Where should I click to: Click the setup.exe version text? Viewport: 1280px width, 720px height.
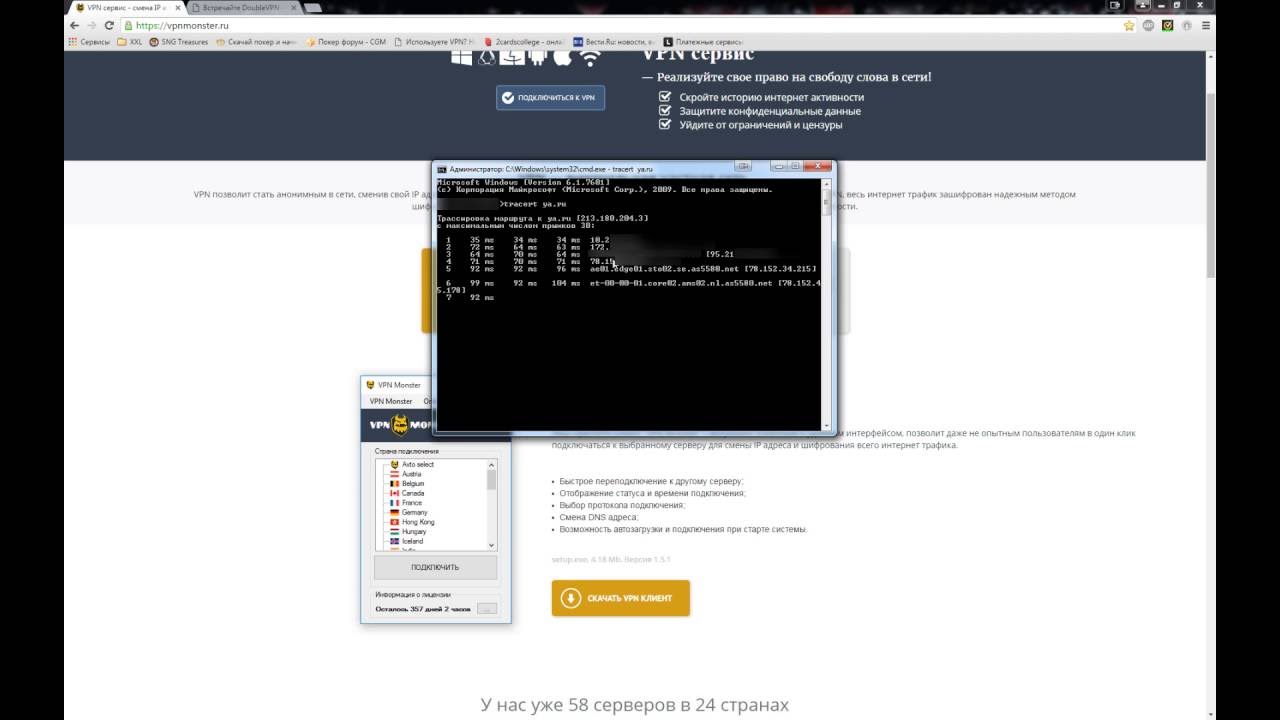pos(611,559)
